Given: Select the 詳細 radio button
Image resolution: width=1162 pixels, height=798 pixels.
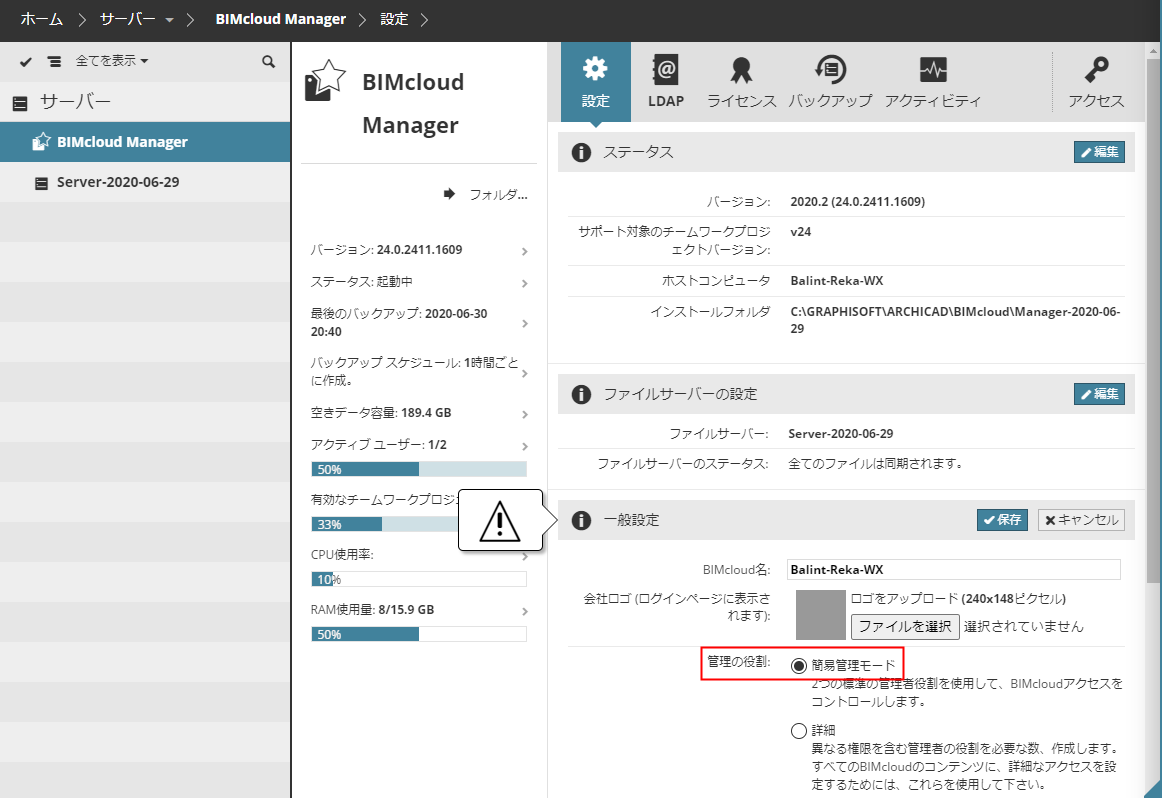Looking at the screenshot, I should pos(798,731).
